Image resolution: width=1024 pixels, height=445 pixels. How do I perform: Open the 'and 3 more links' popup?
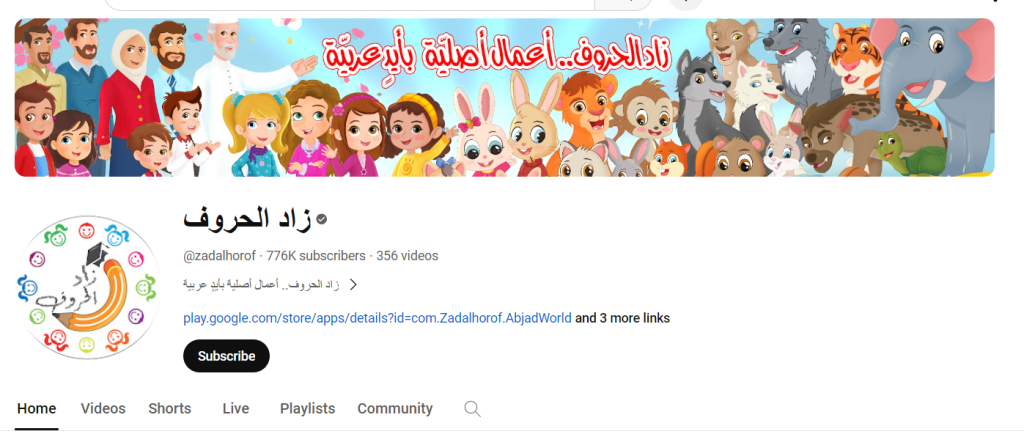coord(622,318)
